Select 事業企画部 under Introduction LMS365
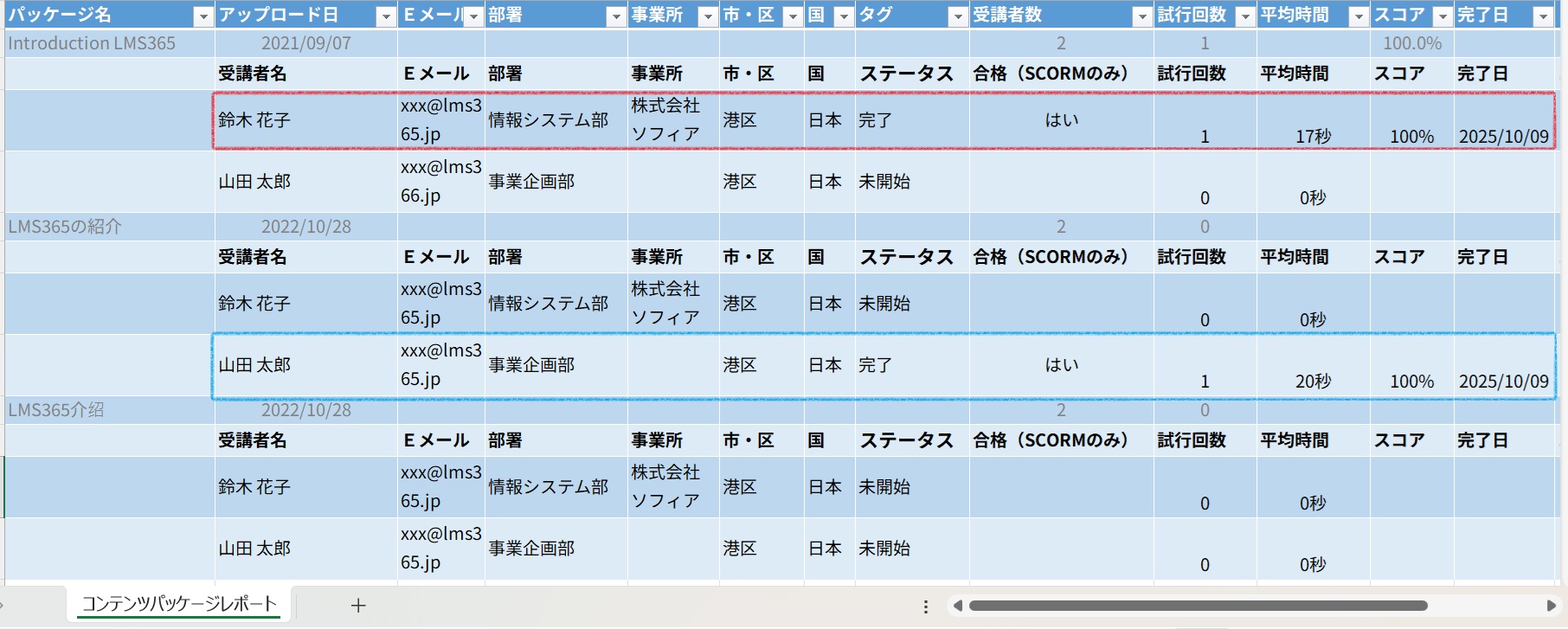Viewport: 1568px width, 629px height. coord(556,182)
